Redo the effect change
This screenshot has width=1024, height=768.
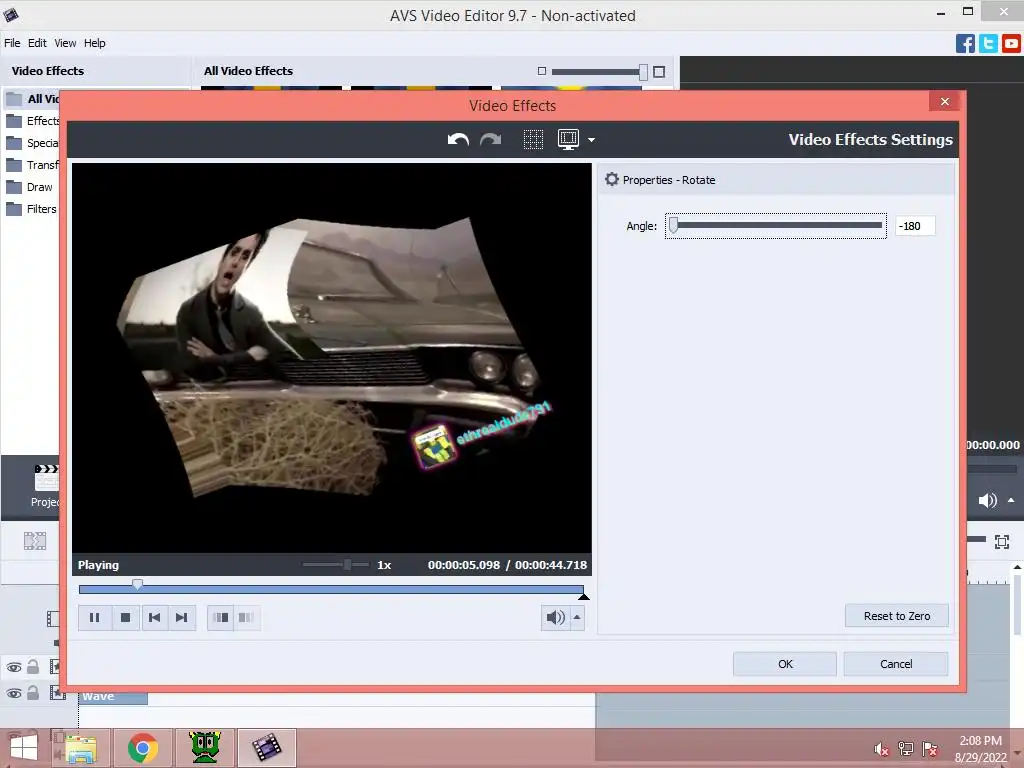[x=490, y=140]
